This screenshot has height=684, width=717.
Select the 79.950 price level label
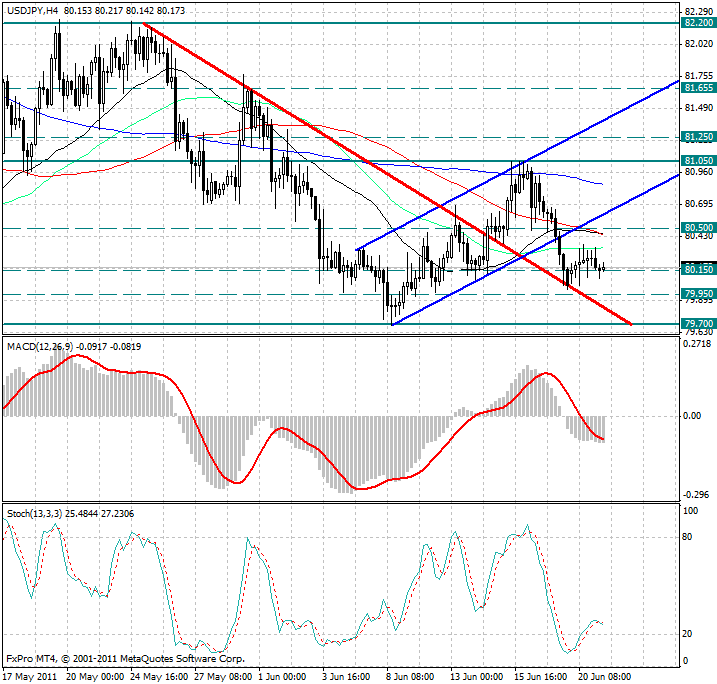point(697,294)
